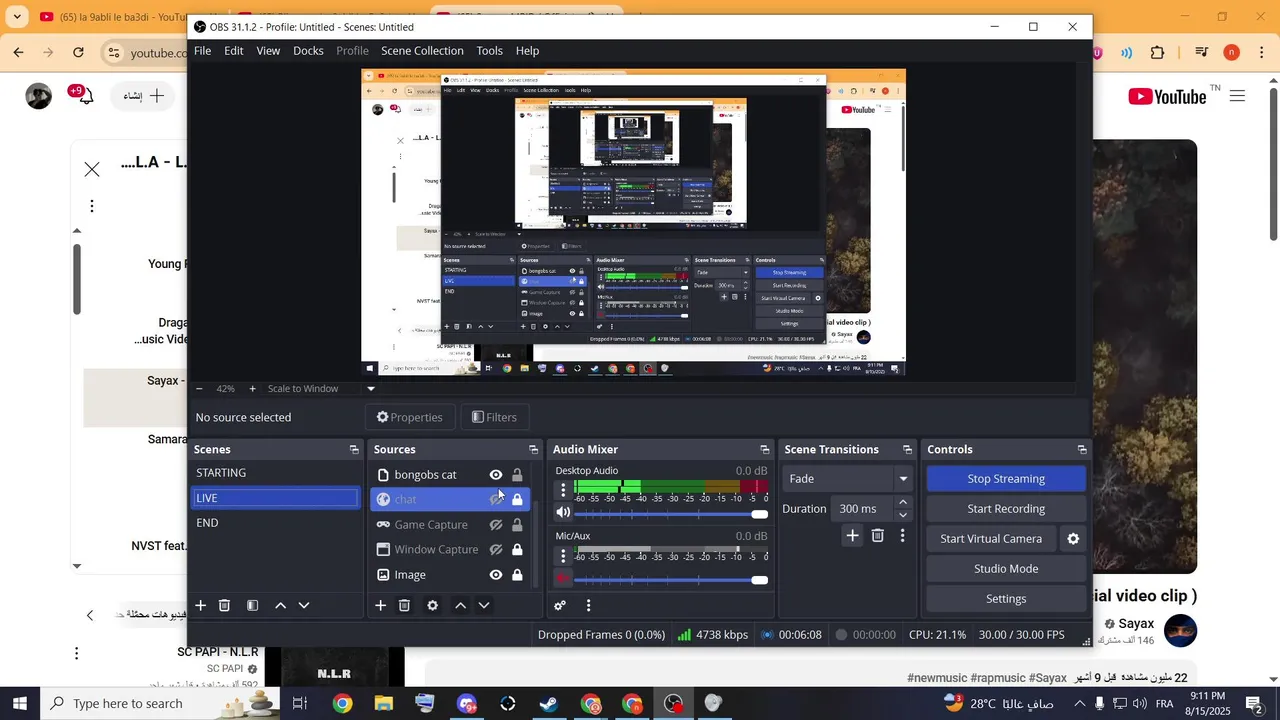The height and width of the screenshot is (720, 1280).
Task: Add a new scene with plus icon
Action: coord(200,605)
